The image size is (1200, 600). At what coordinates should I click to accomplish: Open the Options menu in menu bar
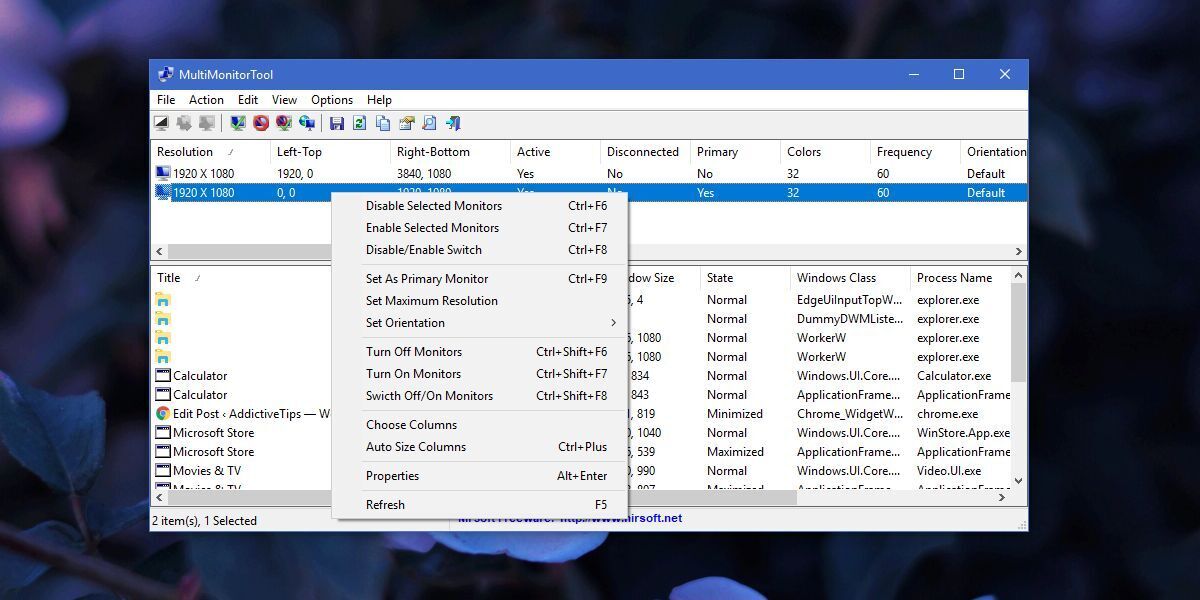[331, 100]
